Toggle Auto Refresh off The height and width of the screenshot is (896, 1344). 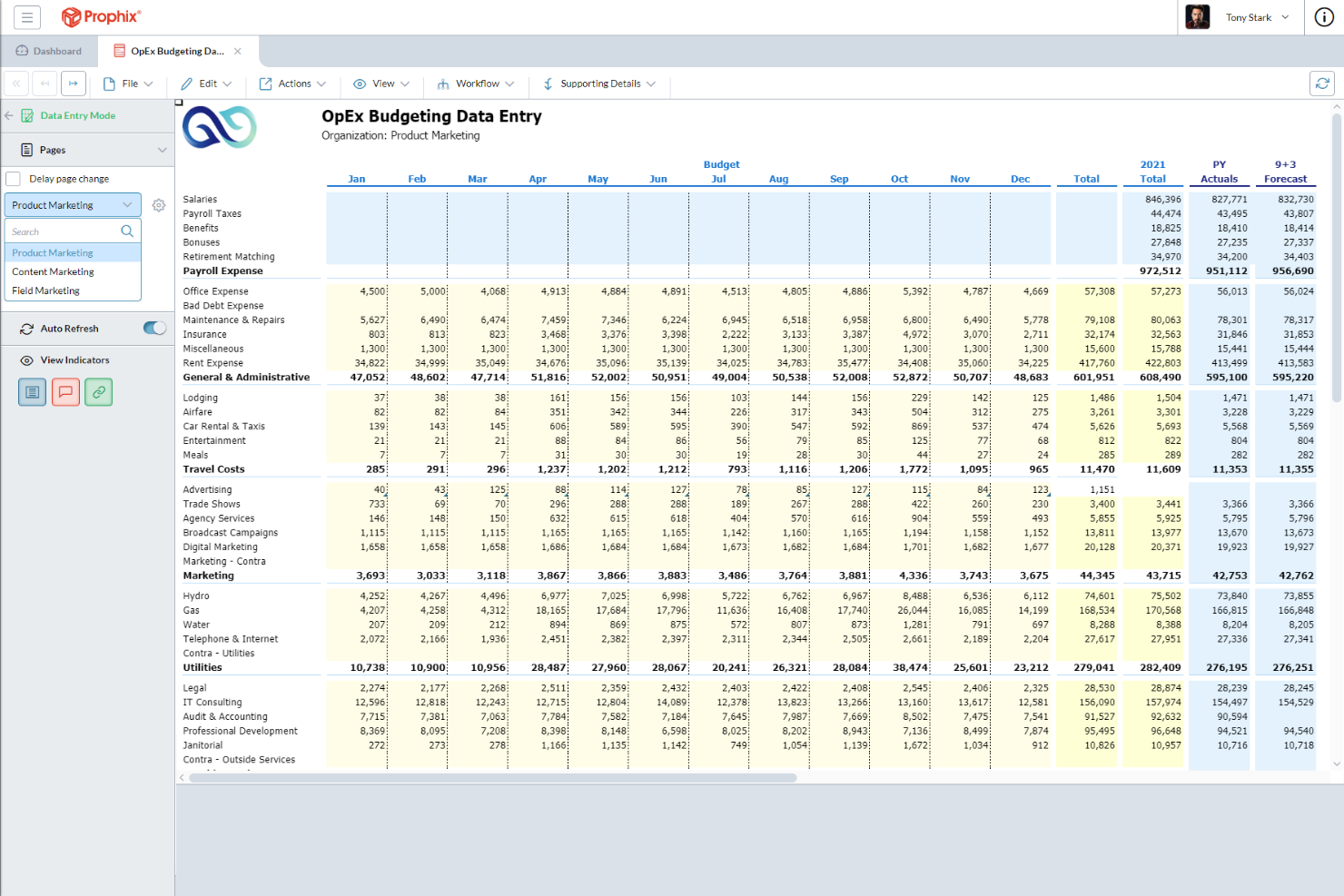pos(154,328)
